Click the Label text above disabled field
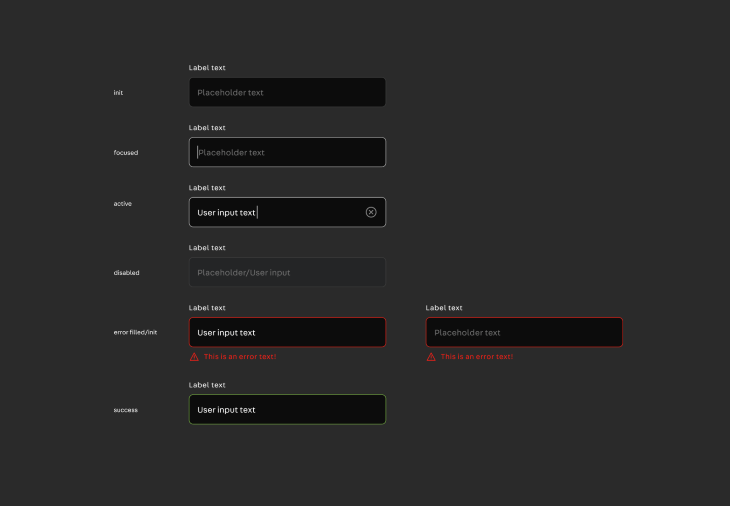Screen dimensions: 730x506 tap(207, 248)
